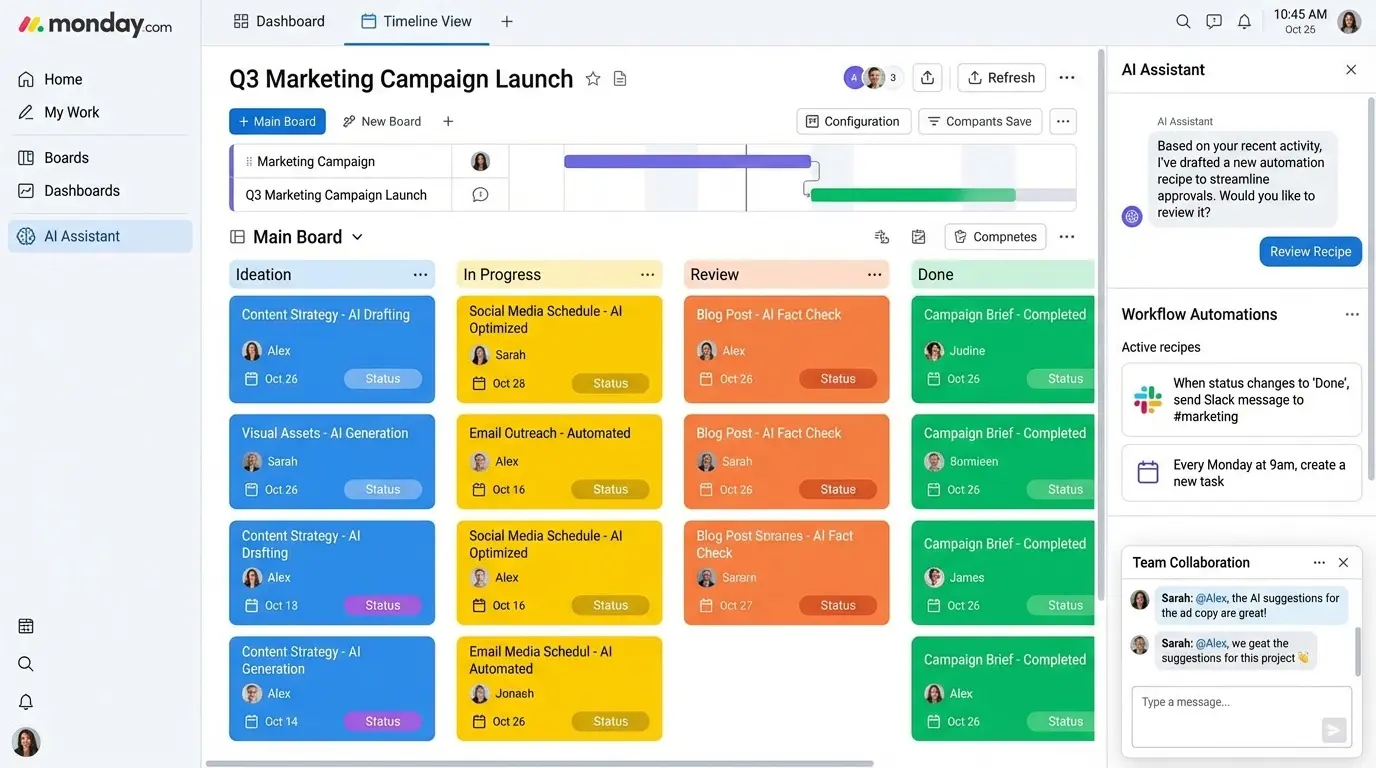
Task: Click the Review Recipe button
Action: pyautogui.click(x=1310, y=252)
